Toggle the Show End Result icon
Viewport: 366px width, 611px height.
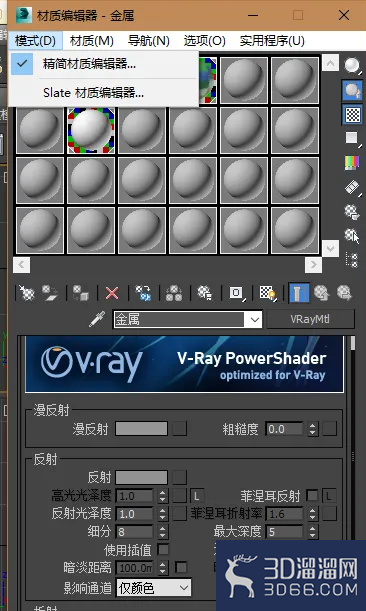point(299,293)
